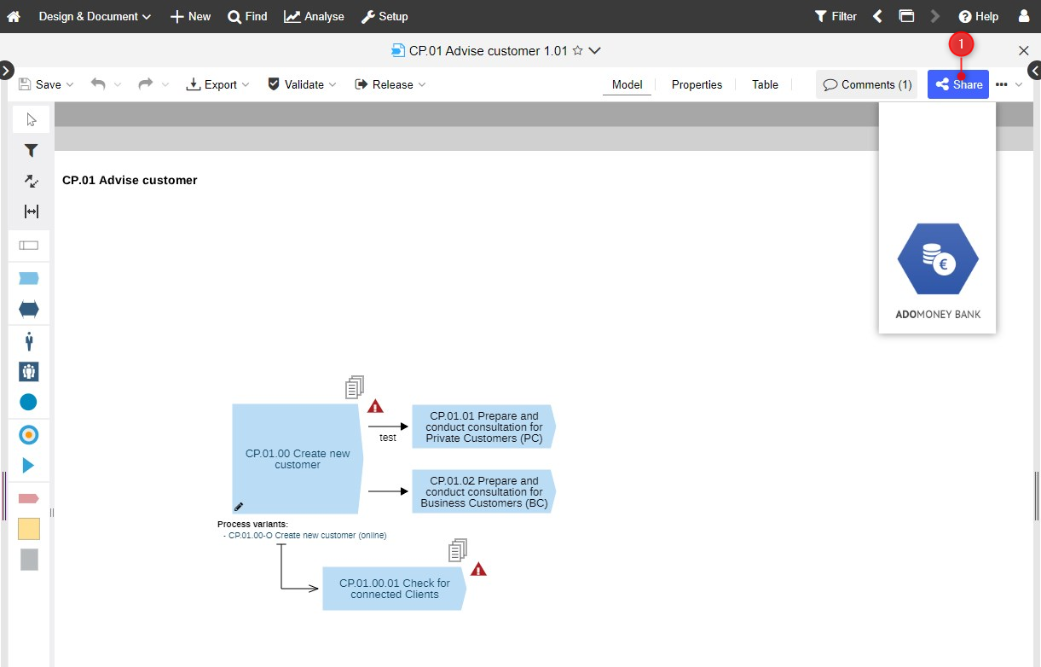Click the Release button
1041x667 pixels.
click(x=384, y=84)
